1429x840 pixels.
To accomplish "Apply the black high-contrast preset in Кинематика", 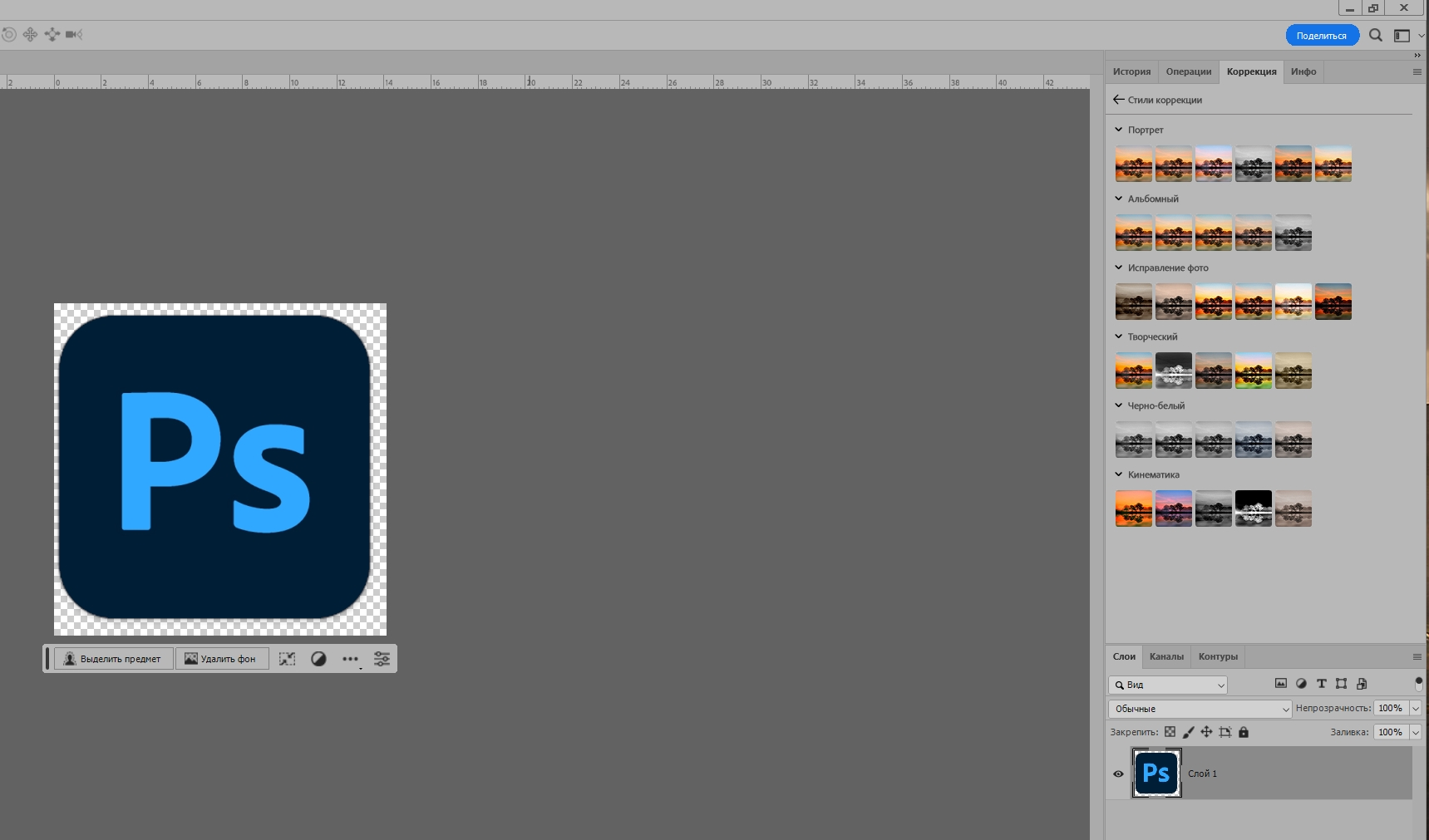I will point(1254,508).
